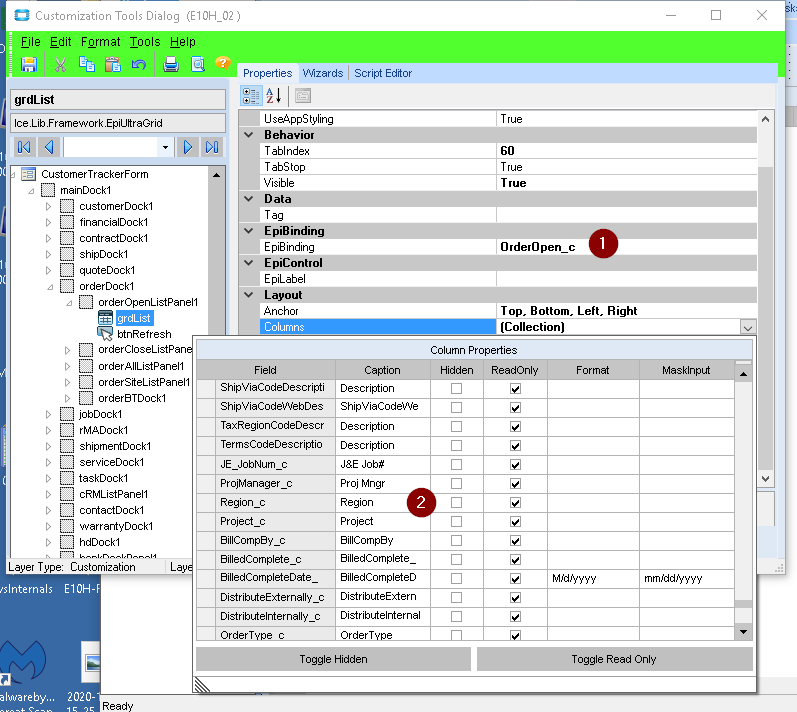
Task: Click the btnRefresh button icon in tree
Action: [105, 334]
